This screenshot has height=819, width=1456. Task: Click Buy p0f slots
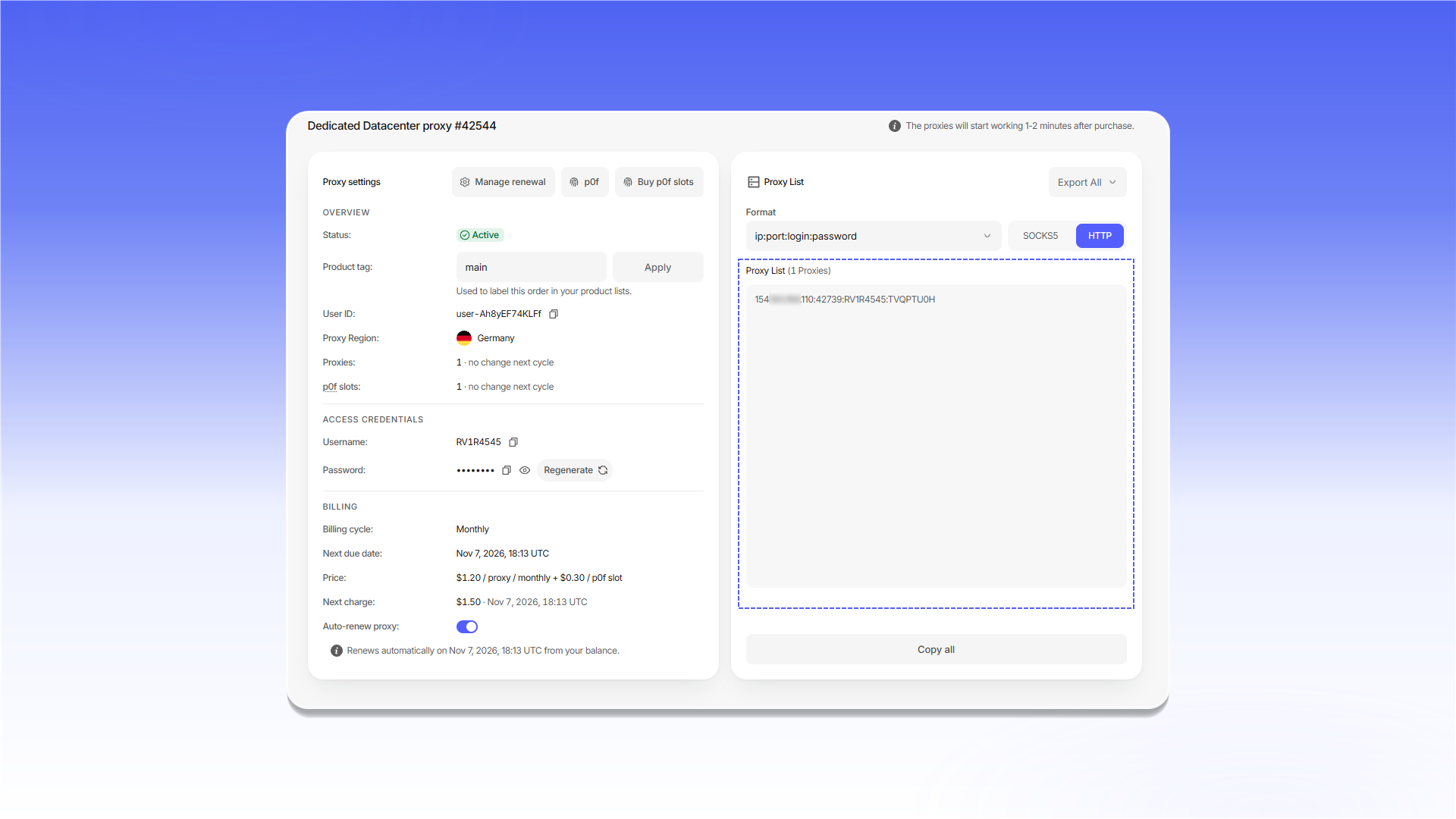(659, 182)
